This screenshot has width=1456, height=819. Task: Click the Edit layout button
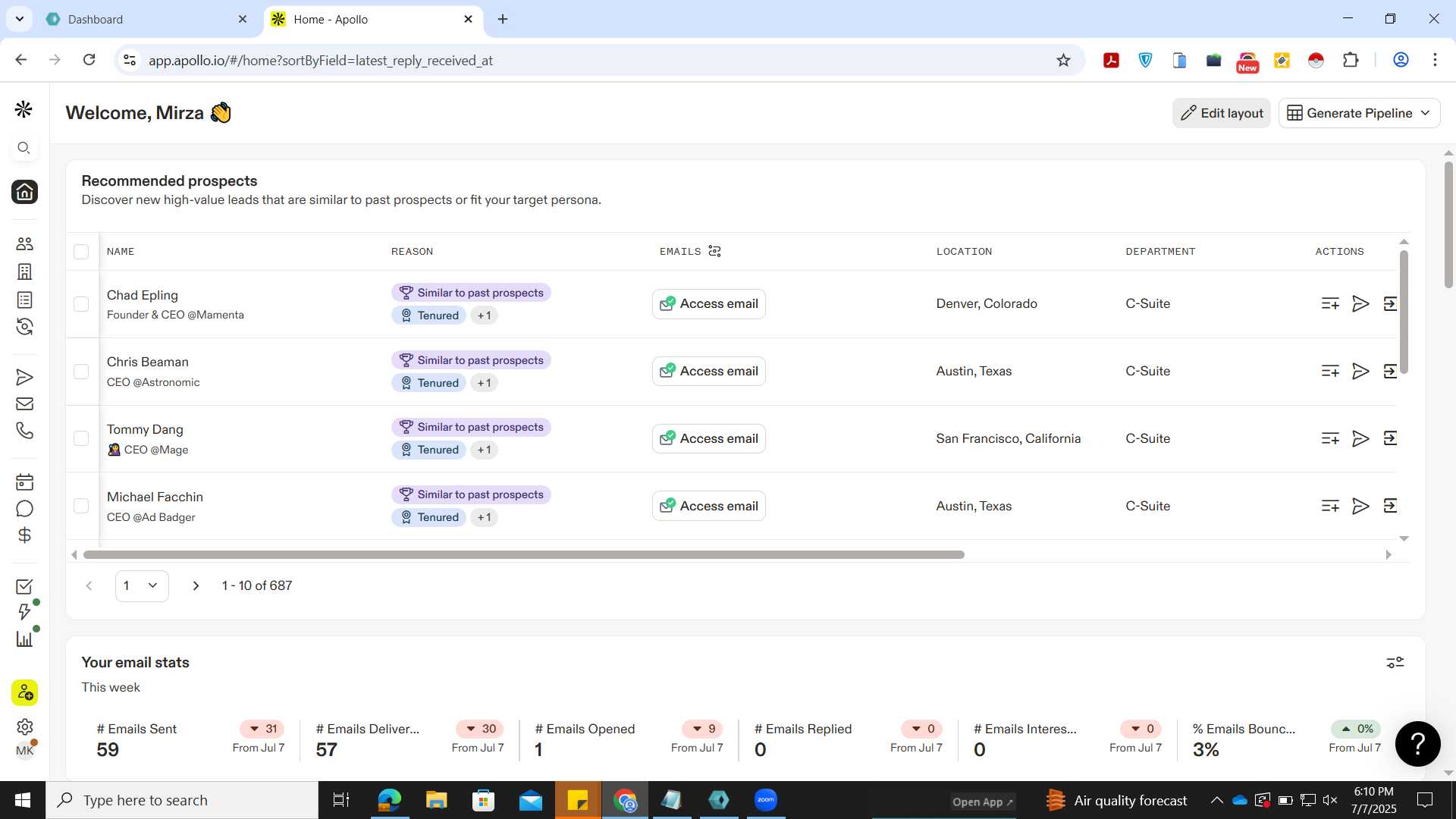coord(1221,113)
